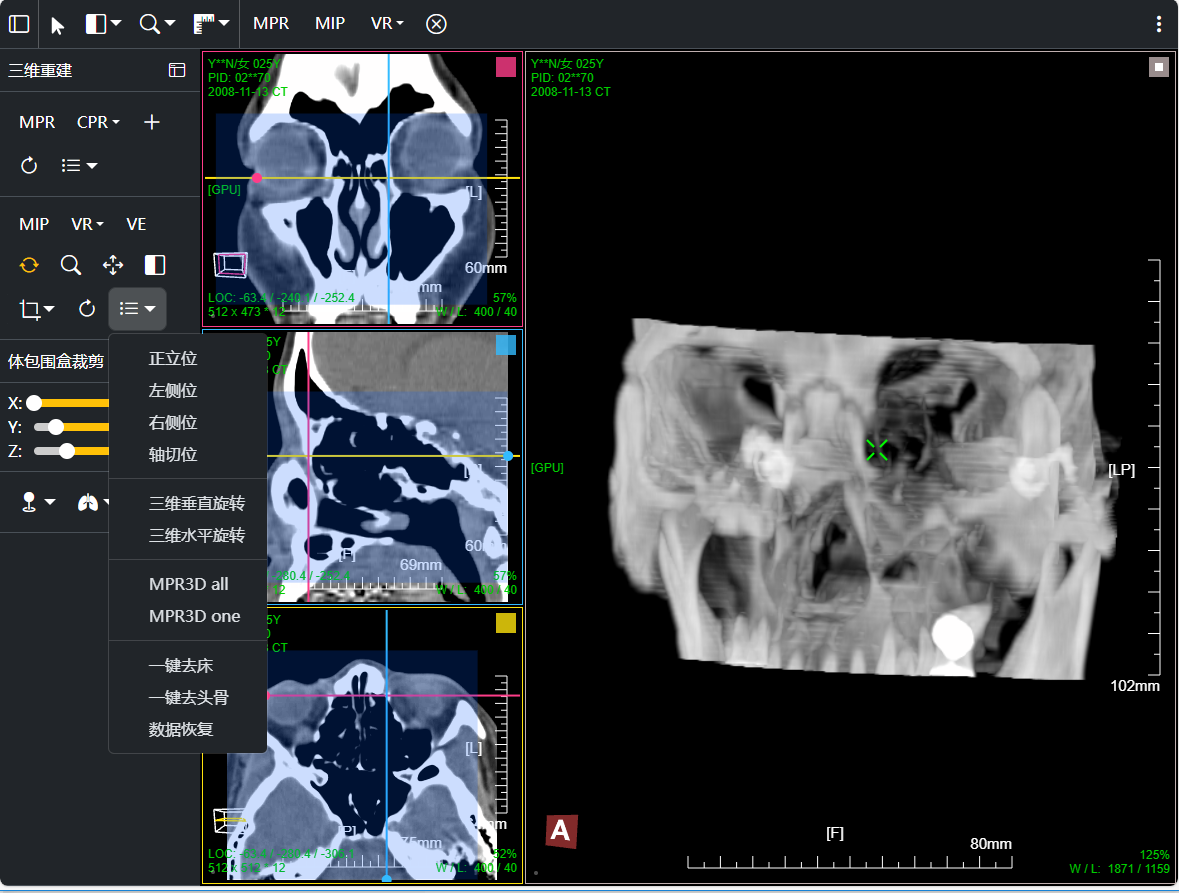
Task: Close the highlighted list menu button
Action: tap(137, 308)
